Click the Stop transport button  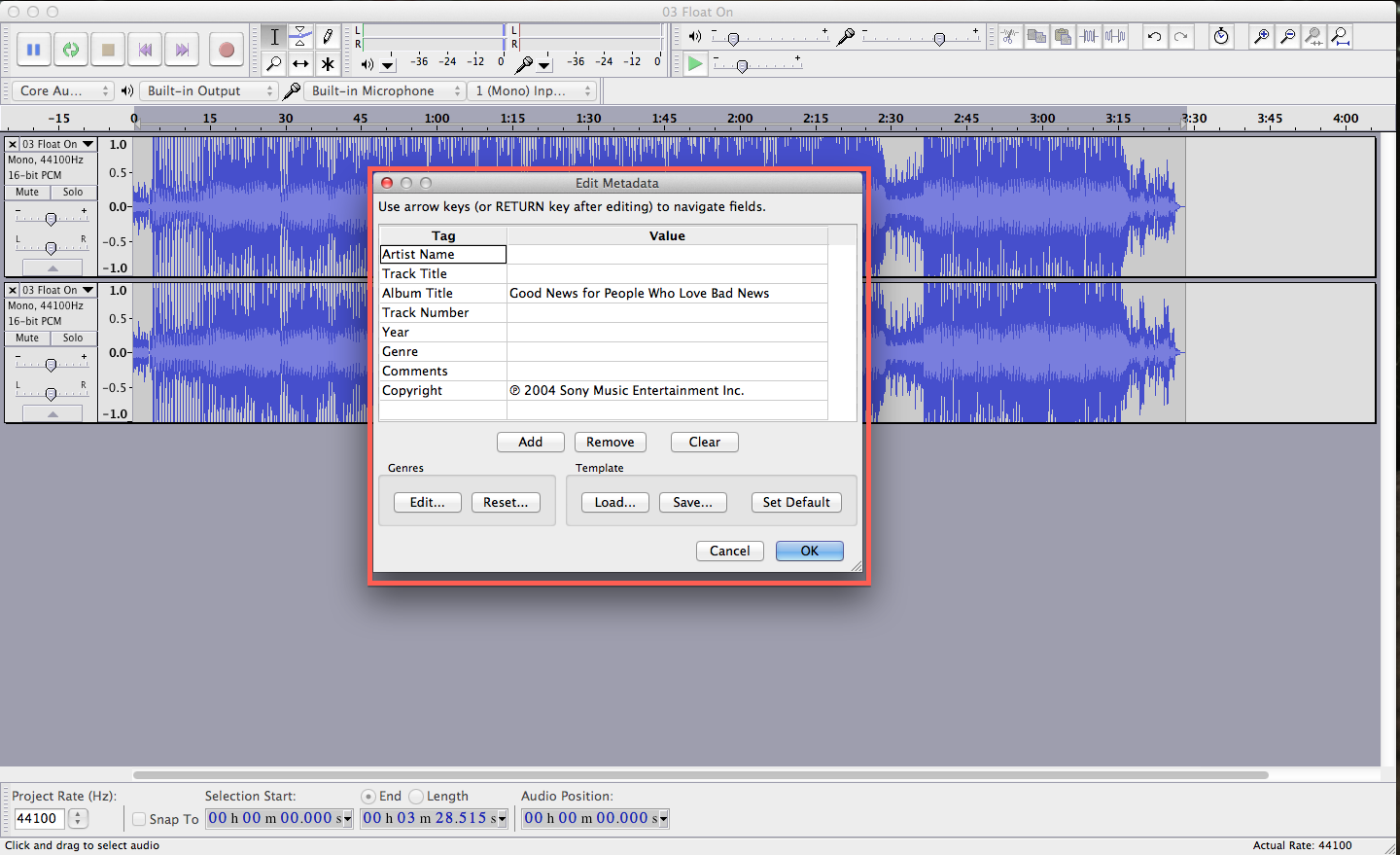pos(108,50)
